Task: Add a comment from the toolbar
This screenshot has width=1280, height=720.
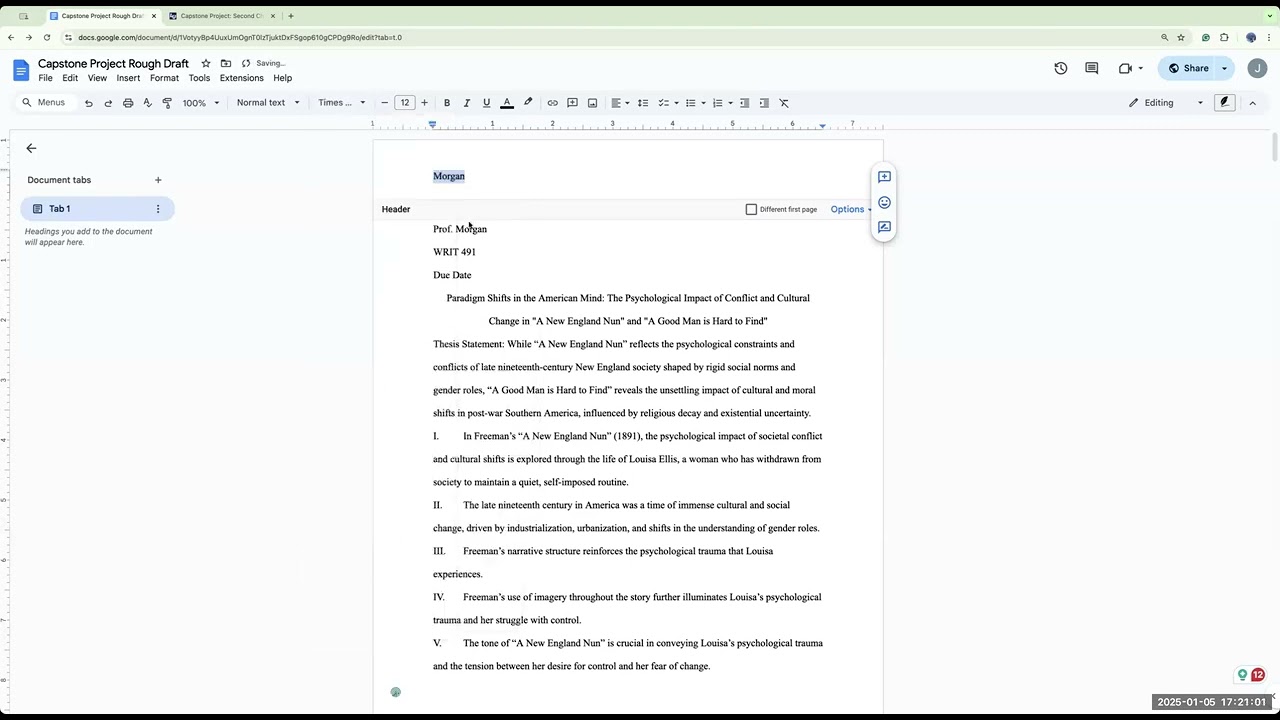Action: tap(572, 103)
